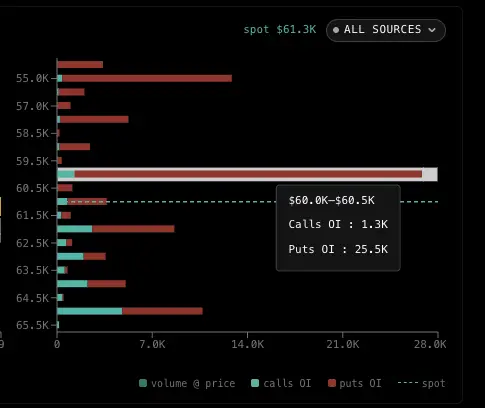
Task: Click the dark green volume legend square
Action: pos(143,383)
